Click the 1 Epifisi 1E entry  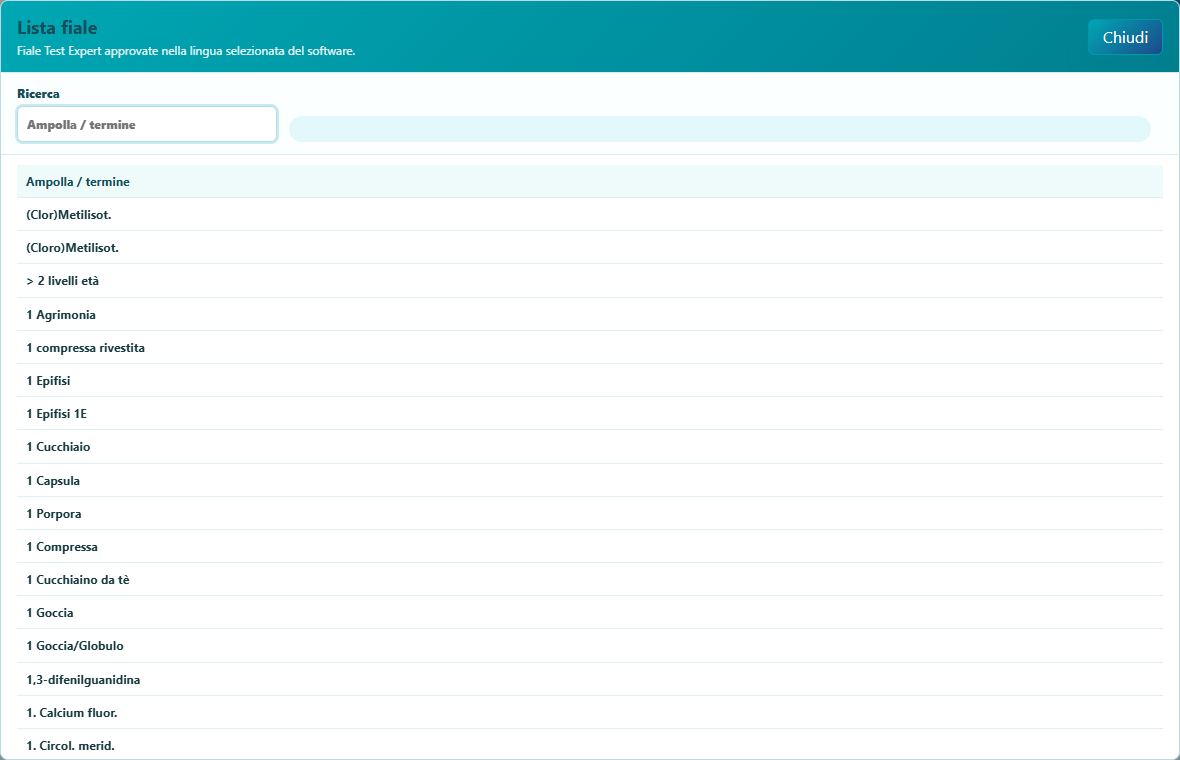[590, 414]
